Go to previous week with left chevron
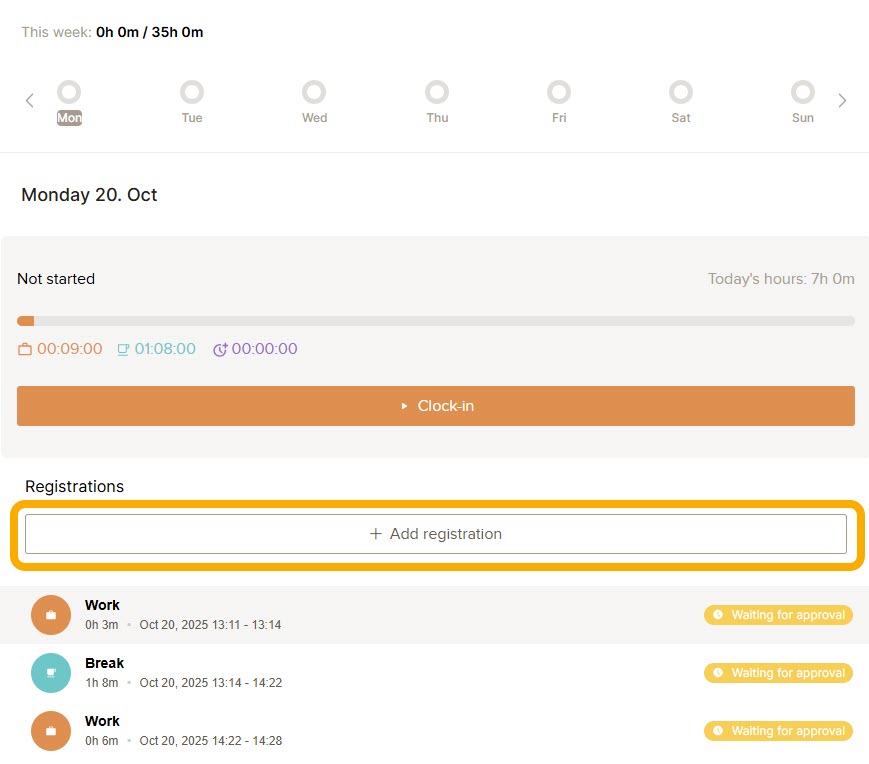The height and width of the screenshot is (764, 869). (x=29, y=100)
